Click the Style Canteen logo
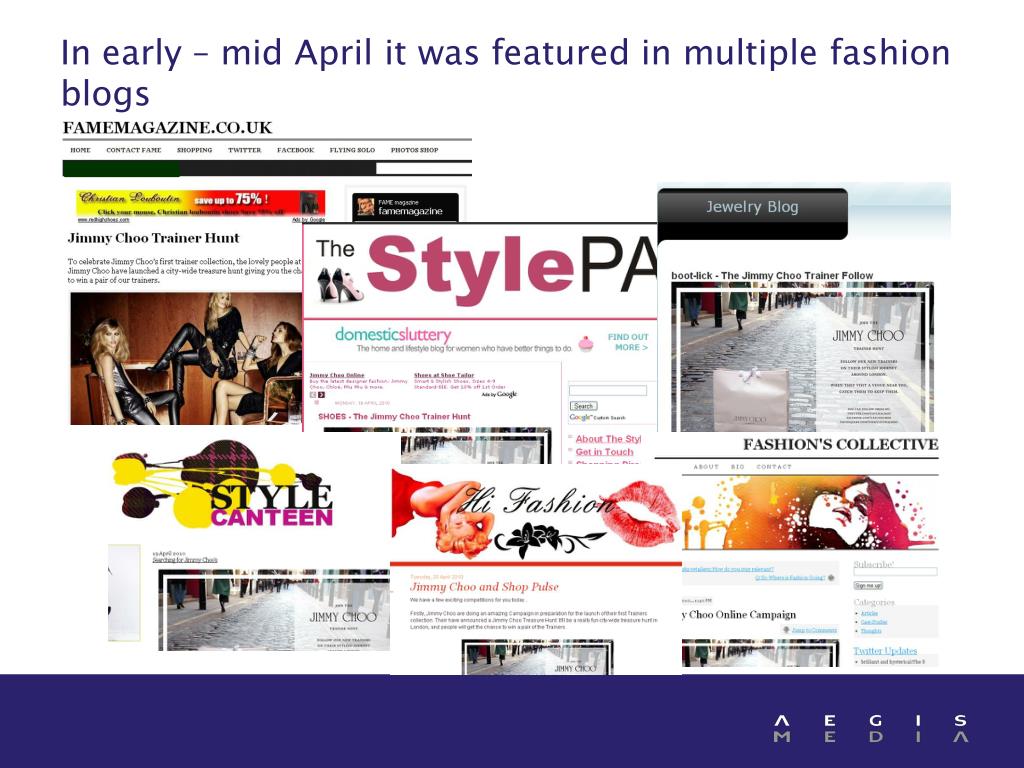Viewport: 1024px width, 768px height. pyautogui.click(x=223, y=485)
